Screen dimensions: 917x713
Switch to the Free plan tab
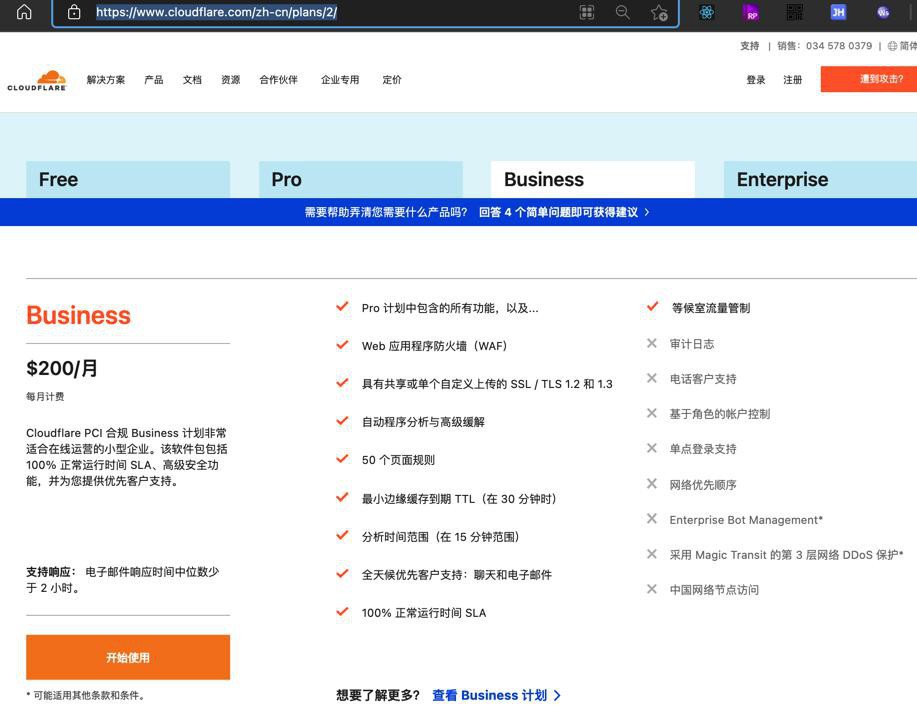128,180
